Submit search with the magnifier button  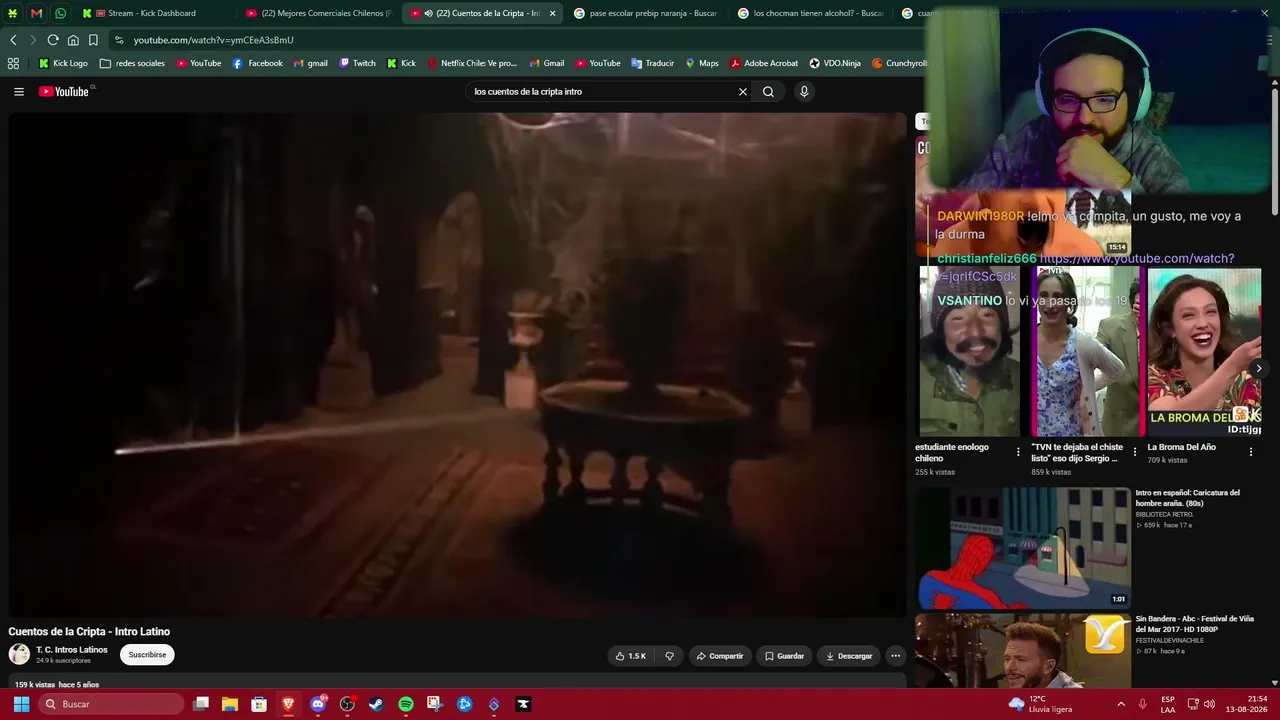[768, 92]
